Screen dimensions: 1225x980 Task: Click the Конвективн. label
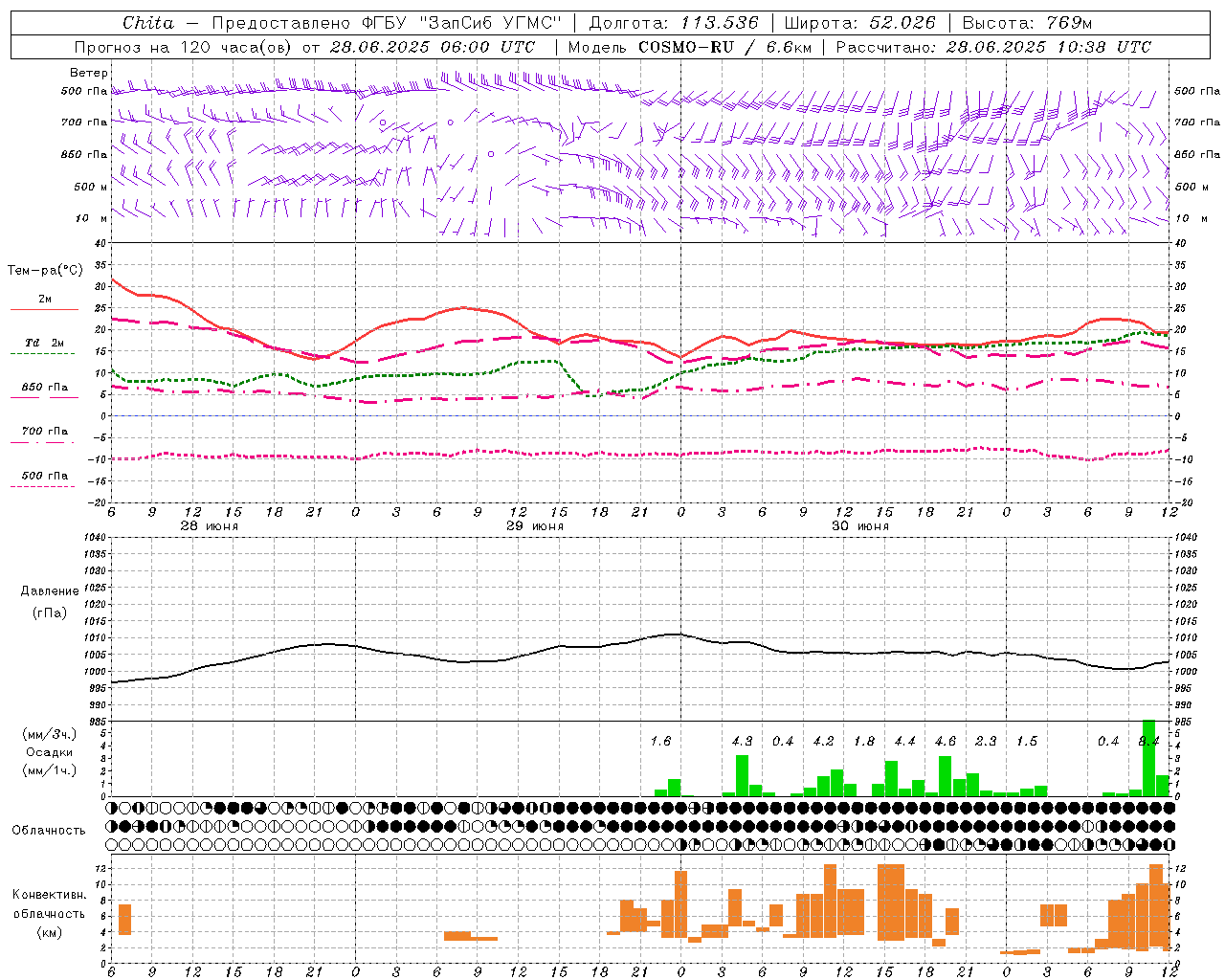50,895
